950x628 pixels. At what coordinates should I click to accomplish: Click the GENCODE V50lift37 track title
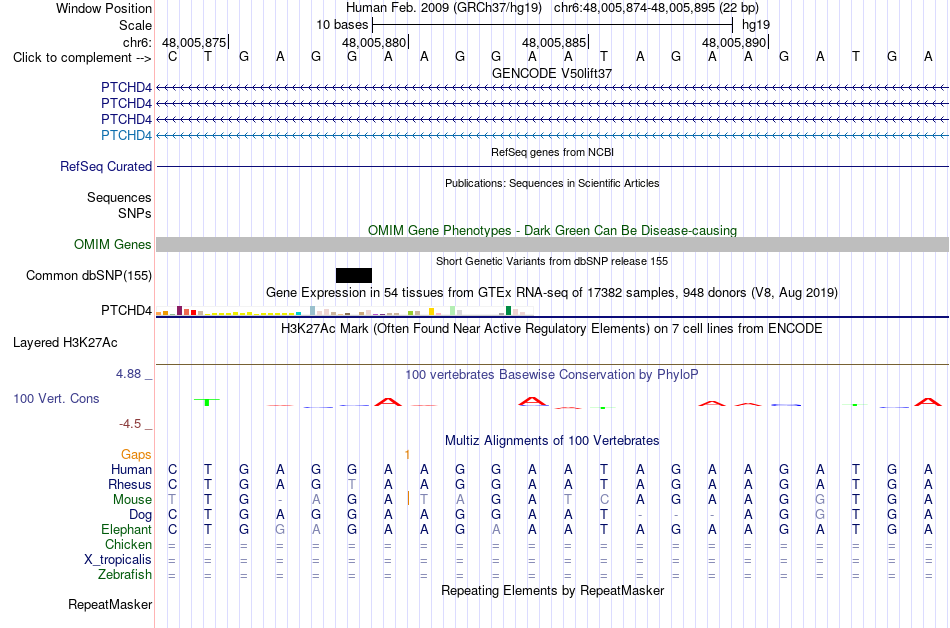pos(552,73)
